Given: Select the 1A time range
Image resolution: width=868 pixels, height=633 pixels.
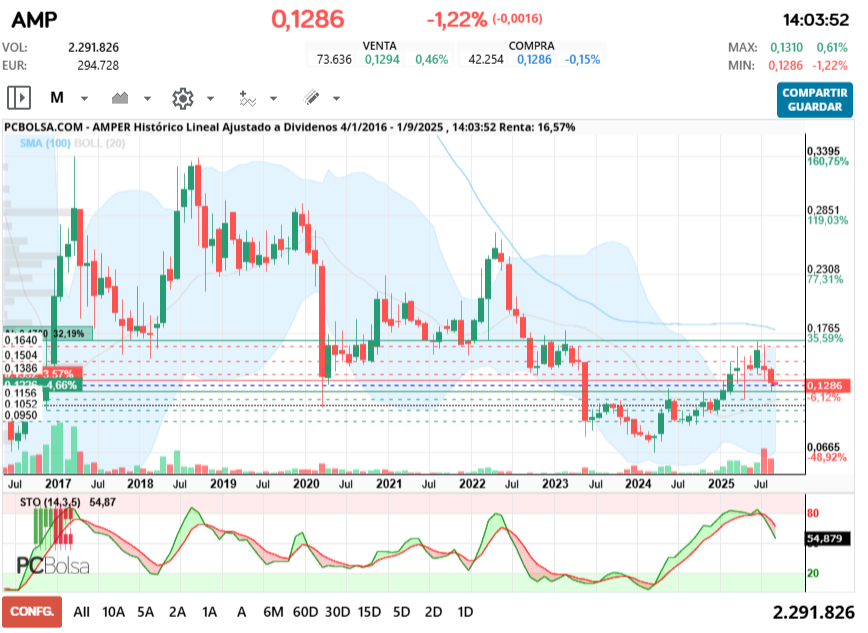Looking at the screenshot, I should click(x=209, y=612).
